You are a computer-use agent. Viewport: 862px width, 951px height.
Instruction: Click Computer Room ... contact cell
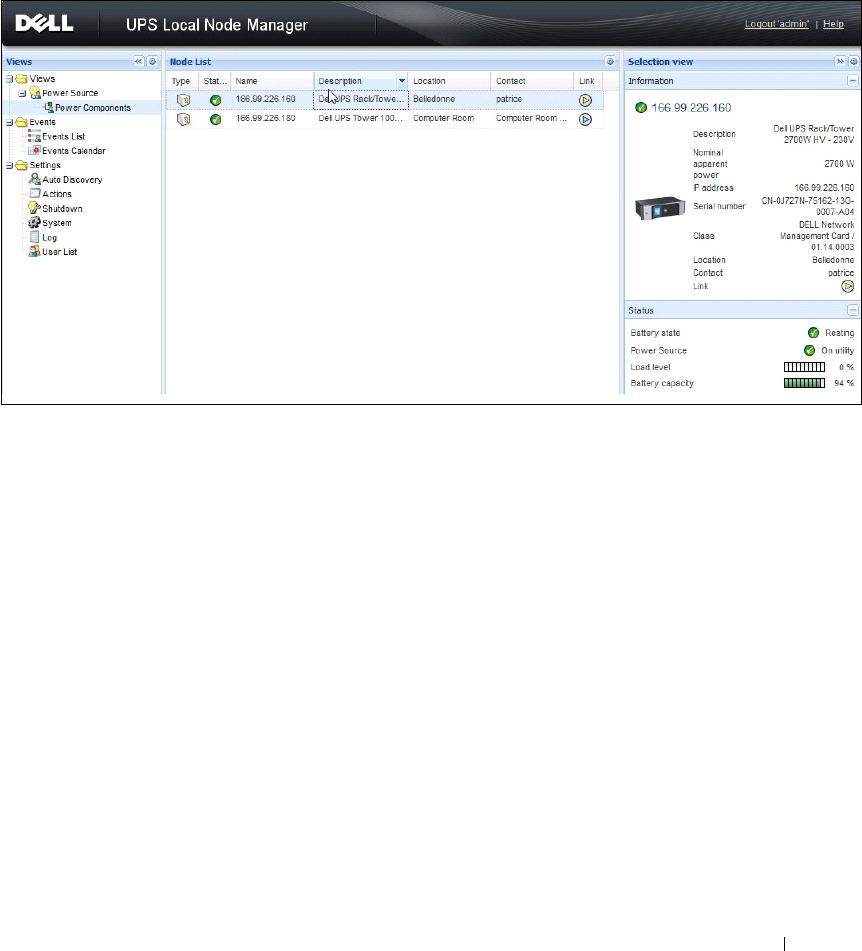coord(531,118)
